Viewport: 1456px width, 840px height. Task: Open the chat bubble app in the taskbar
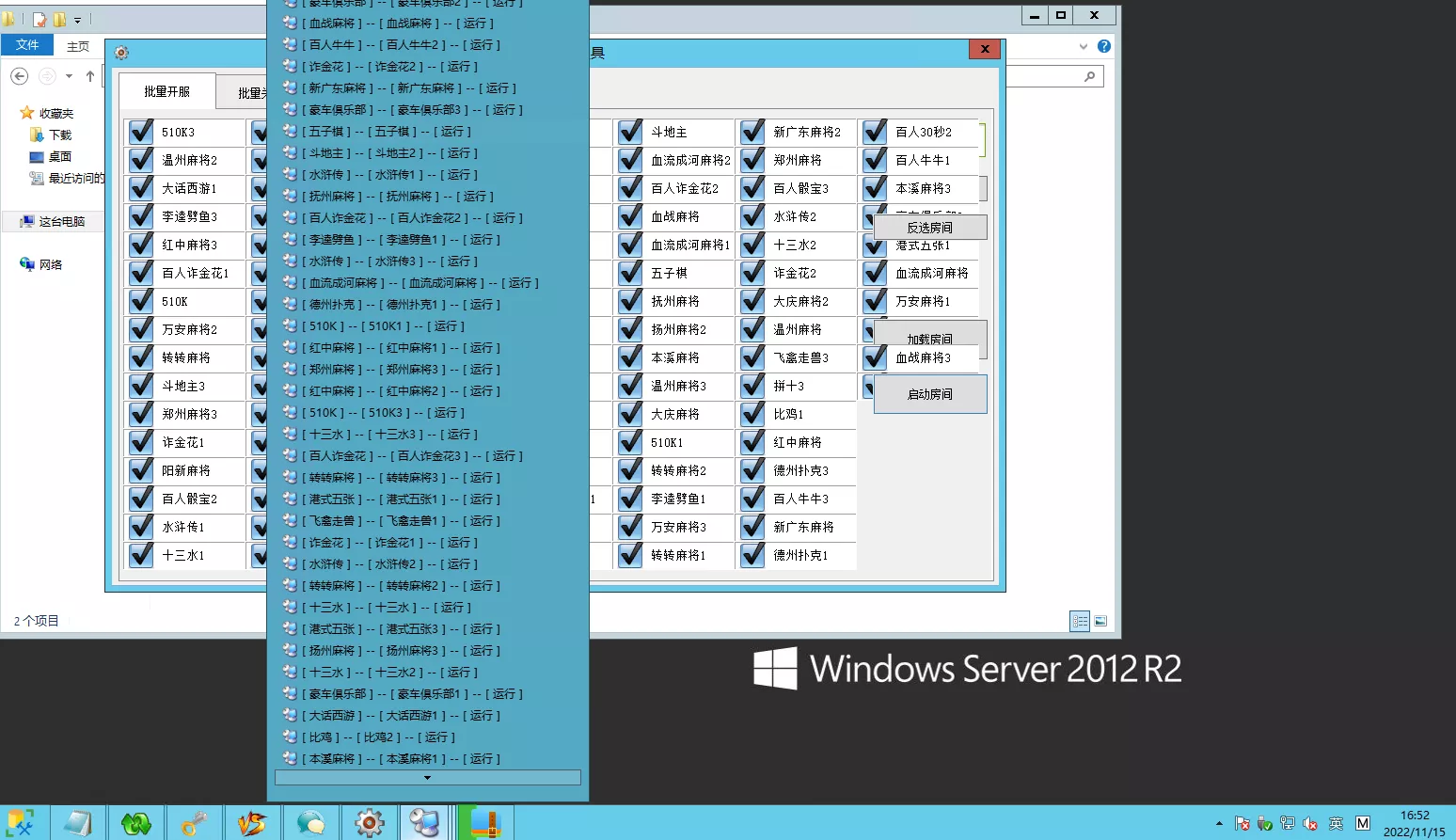[310, 823]
